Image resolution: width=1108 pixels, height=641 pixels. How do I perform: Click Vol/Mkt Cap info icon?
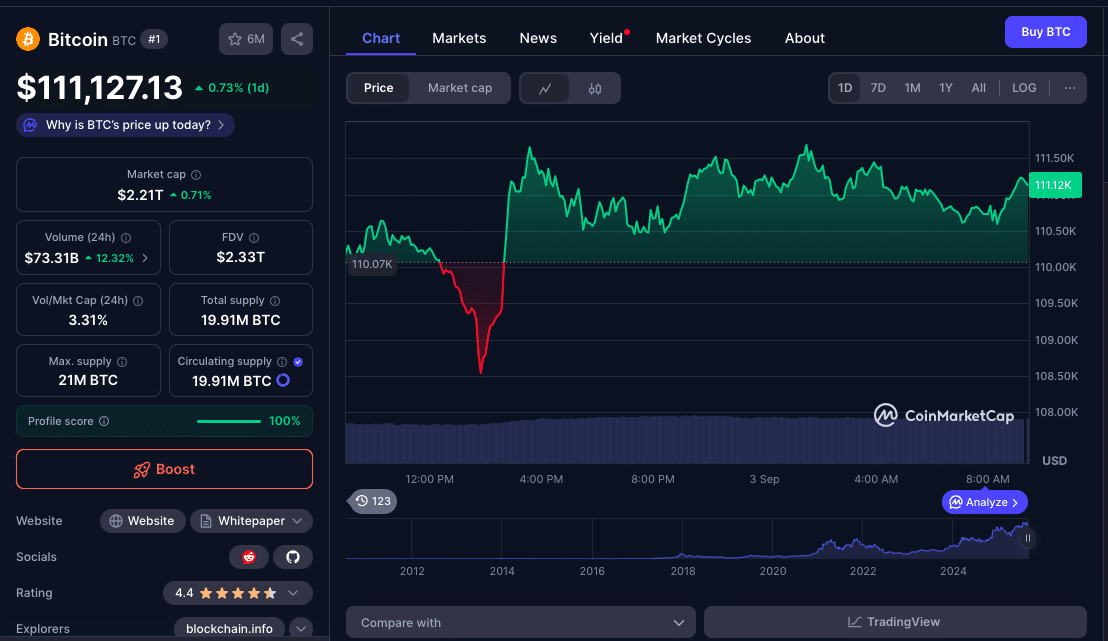pyautogui.click(x=138, y=301)
